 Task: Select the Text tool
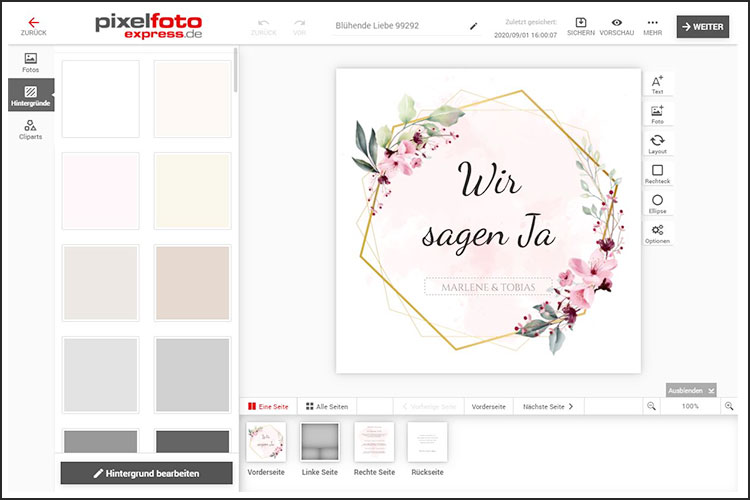(657, 84)
